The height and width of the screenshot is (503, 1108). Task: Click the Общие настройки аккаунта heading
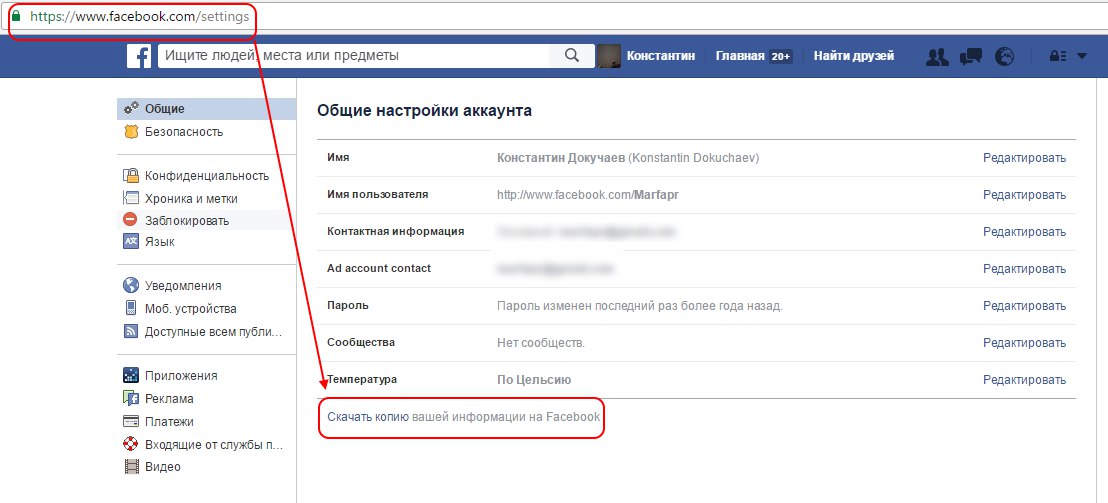click(424, 110)
